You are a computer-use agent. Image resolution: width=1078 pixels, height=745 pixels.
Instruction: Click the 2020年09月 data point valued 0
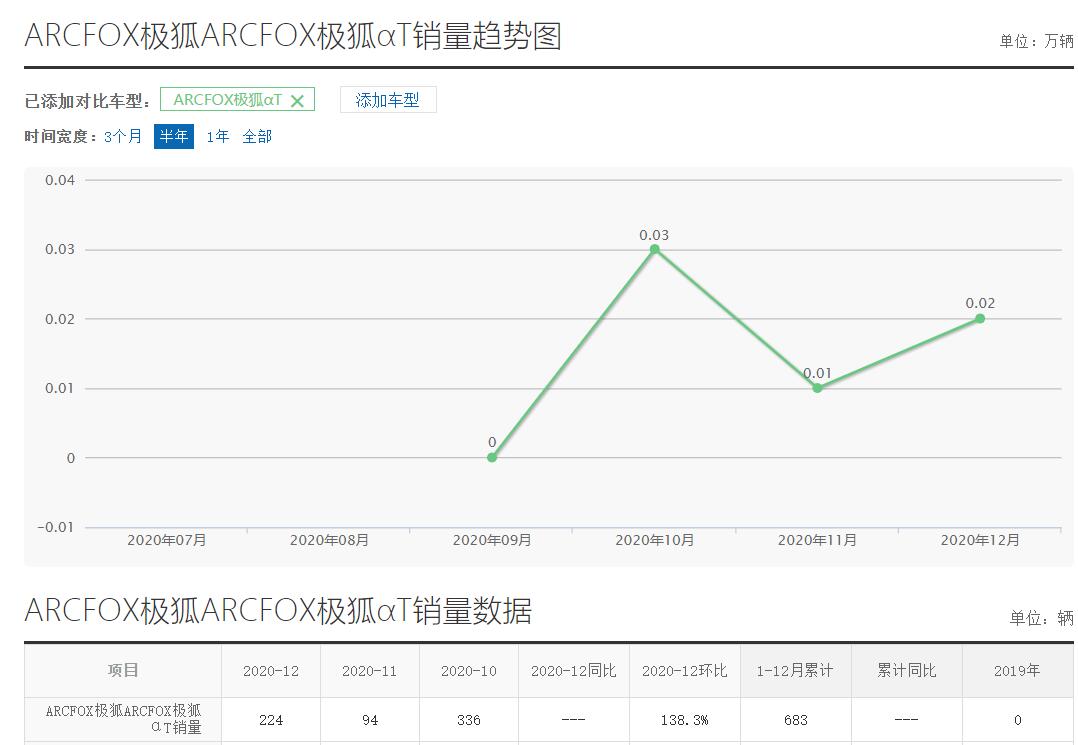pos(492,457)
